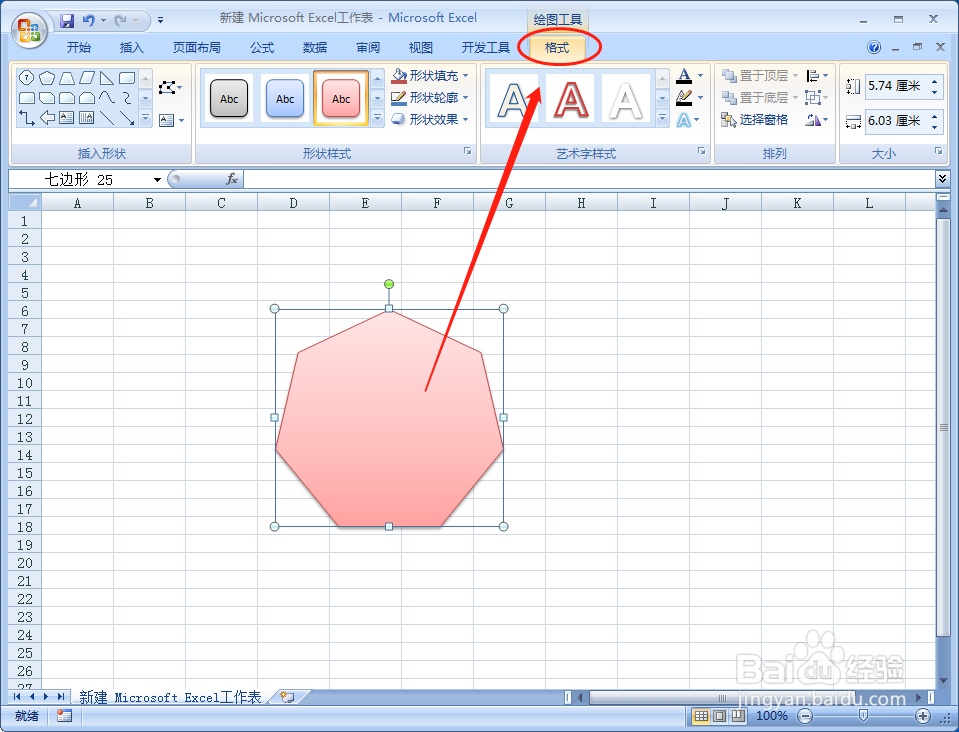
Task: Pick the regular pentagon shape
Action: coord(47,78)
